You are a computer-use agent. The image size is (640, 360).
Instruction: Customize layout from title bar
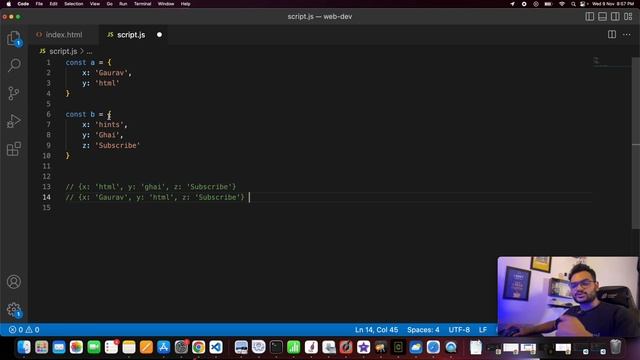628,16
